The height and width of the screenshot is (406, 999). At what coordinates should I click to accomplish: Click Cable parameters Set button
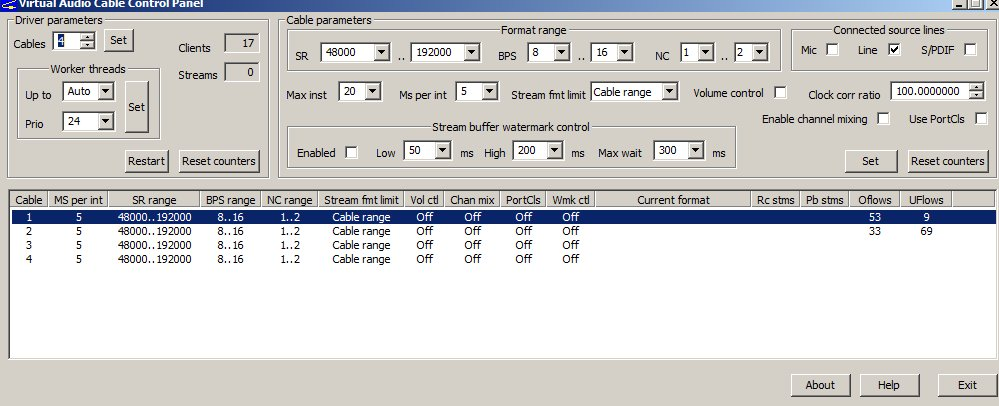(870, 161)
